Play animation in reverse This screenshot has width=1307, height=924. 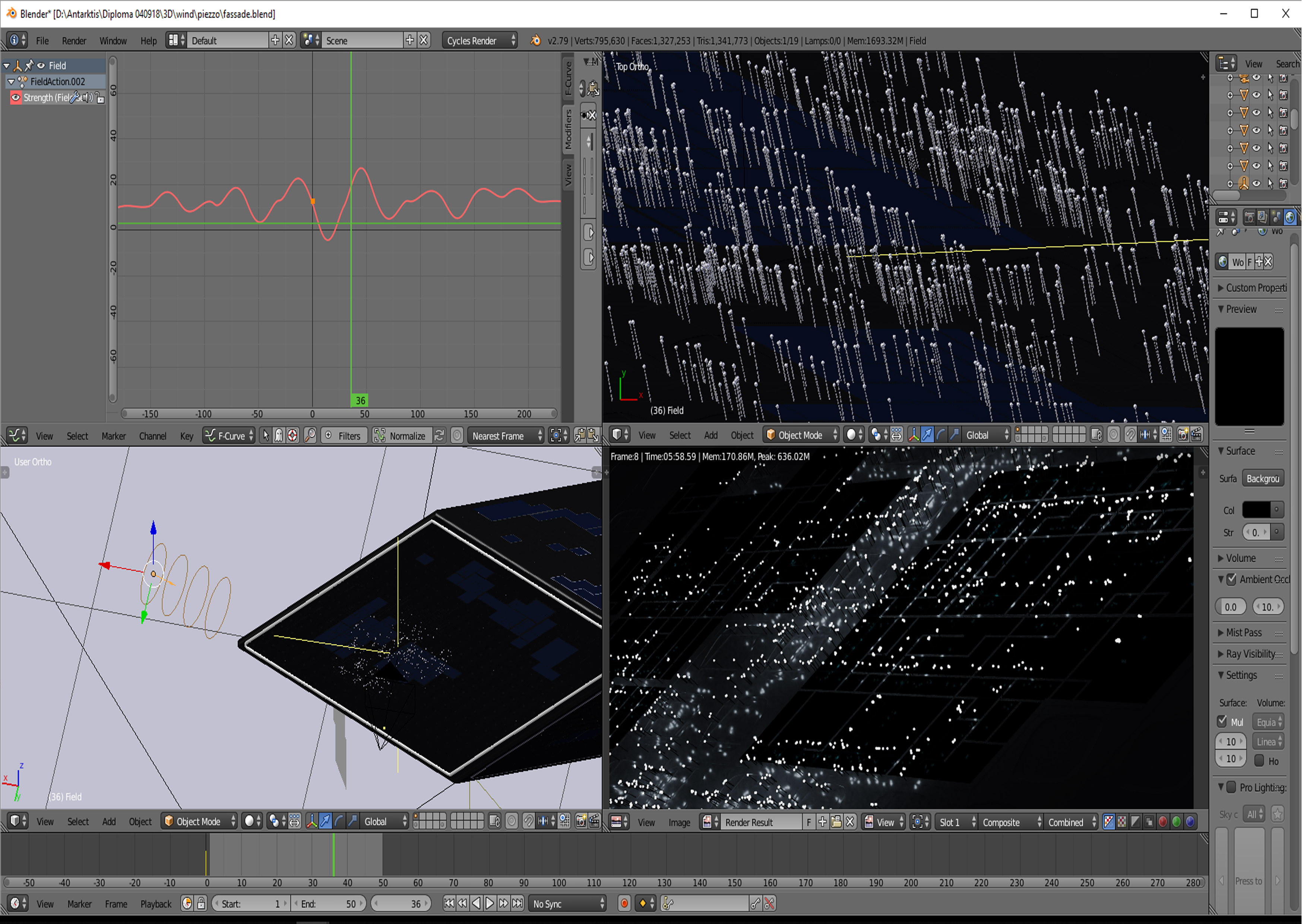tap(477, 904)
